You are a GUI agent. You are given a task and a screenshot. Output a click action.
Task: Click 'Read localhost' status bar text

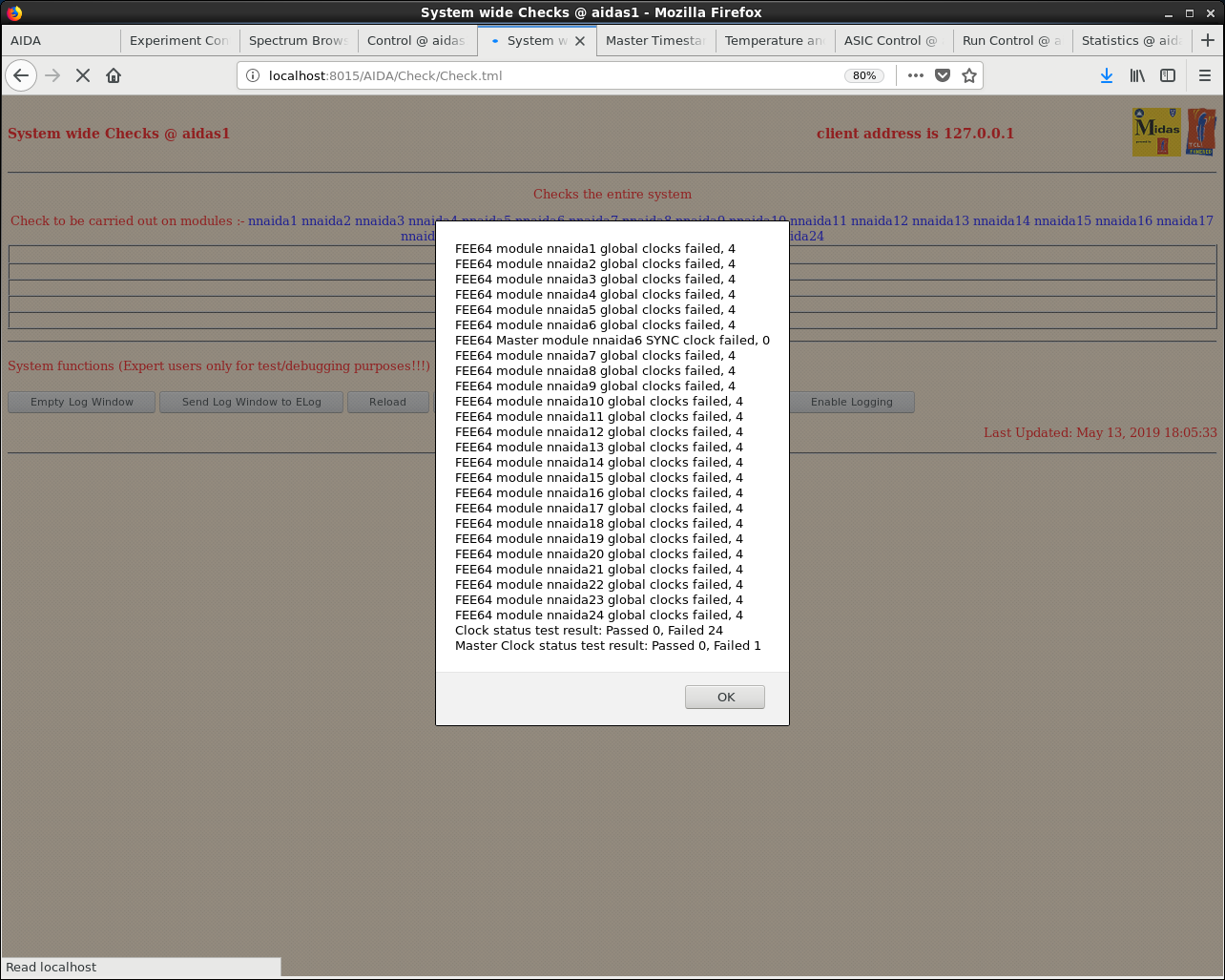[52, 967]
